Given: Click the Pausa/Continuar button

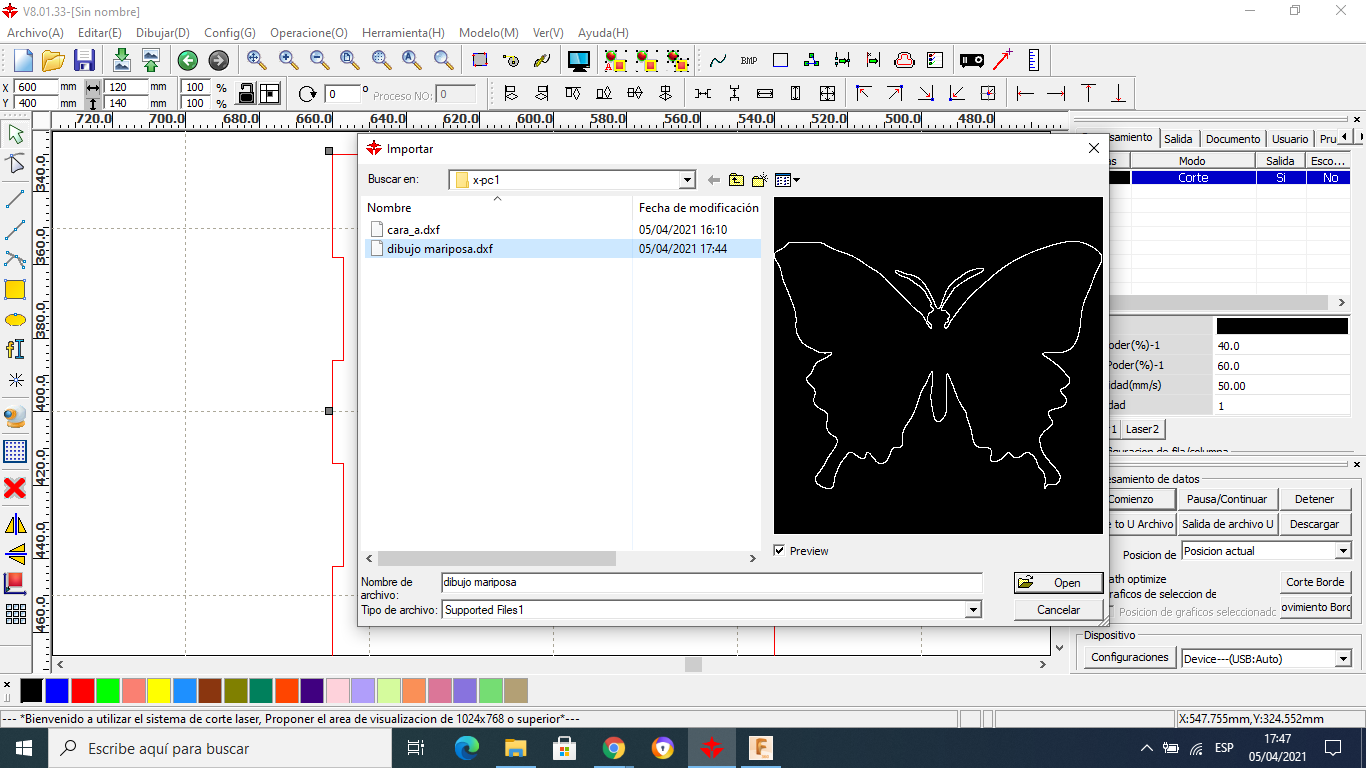Looking at the screenshot, I should [x=1227, y=499].
